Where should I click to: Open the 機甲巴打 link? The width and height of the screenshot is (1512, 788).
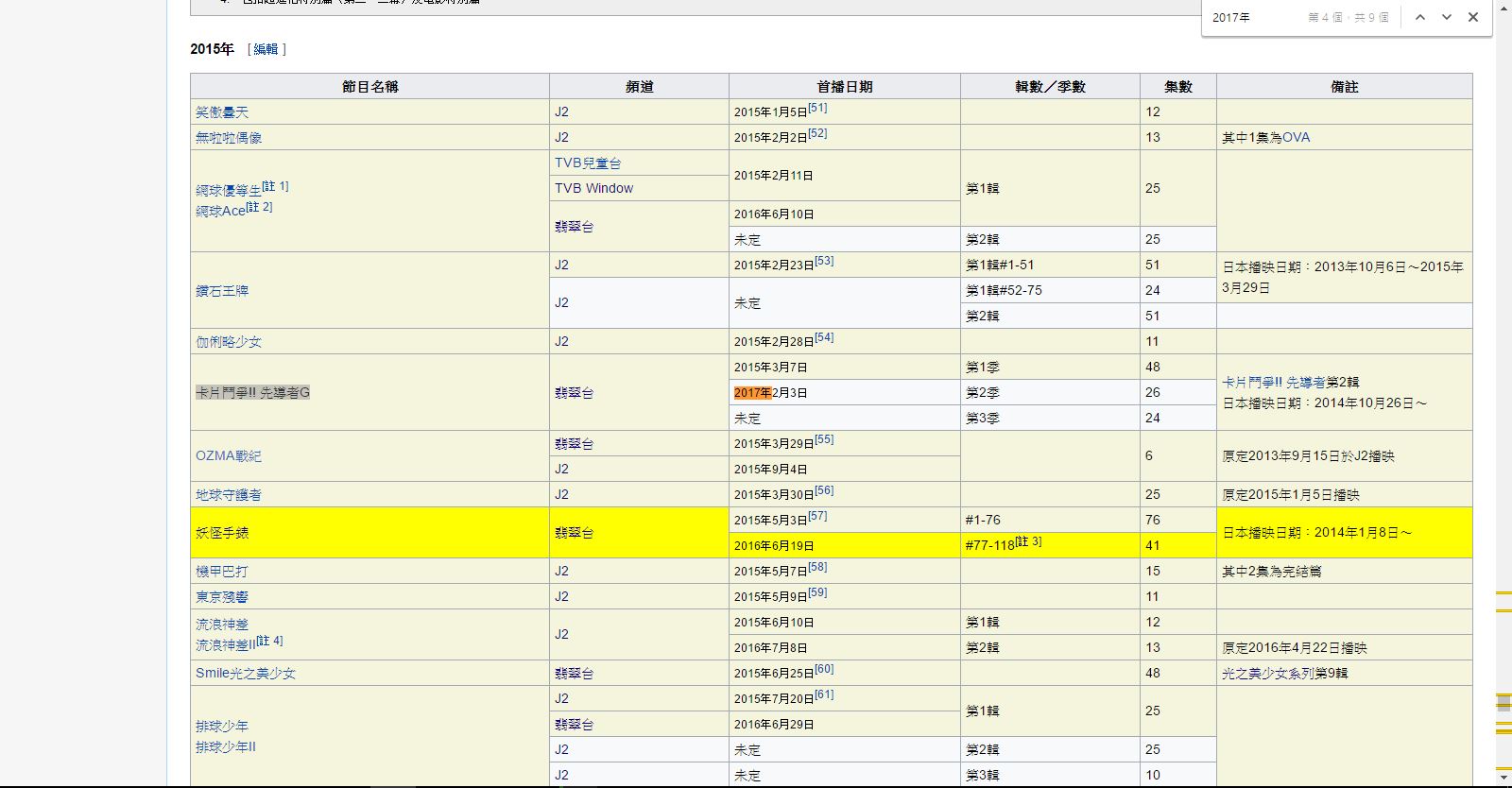click(222, 571)
